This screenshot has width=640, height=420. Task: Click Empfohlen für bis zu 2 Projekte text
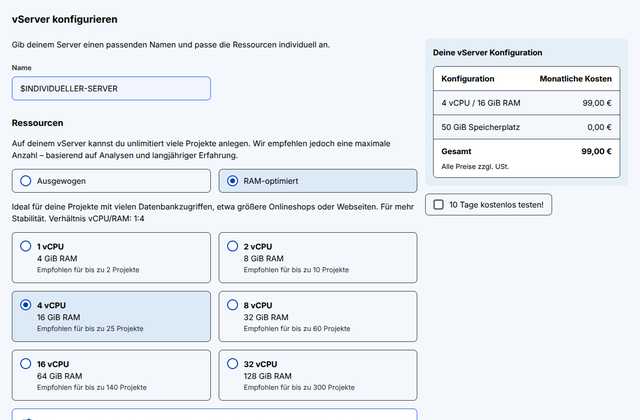click(x=88, y=270)
